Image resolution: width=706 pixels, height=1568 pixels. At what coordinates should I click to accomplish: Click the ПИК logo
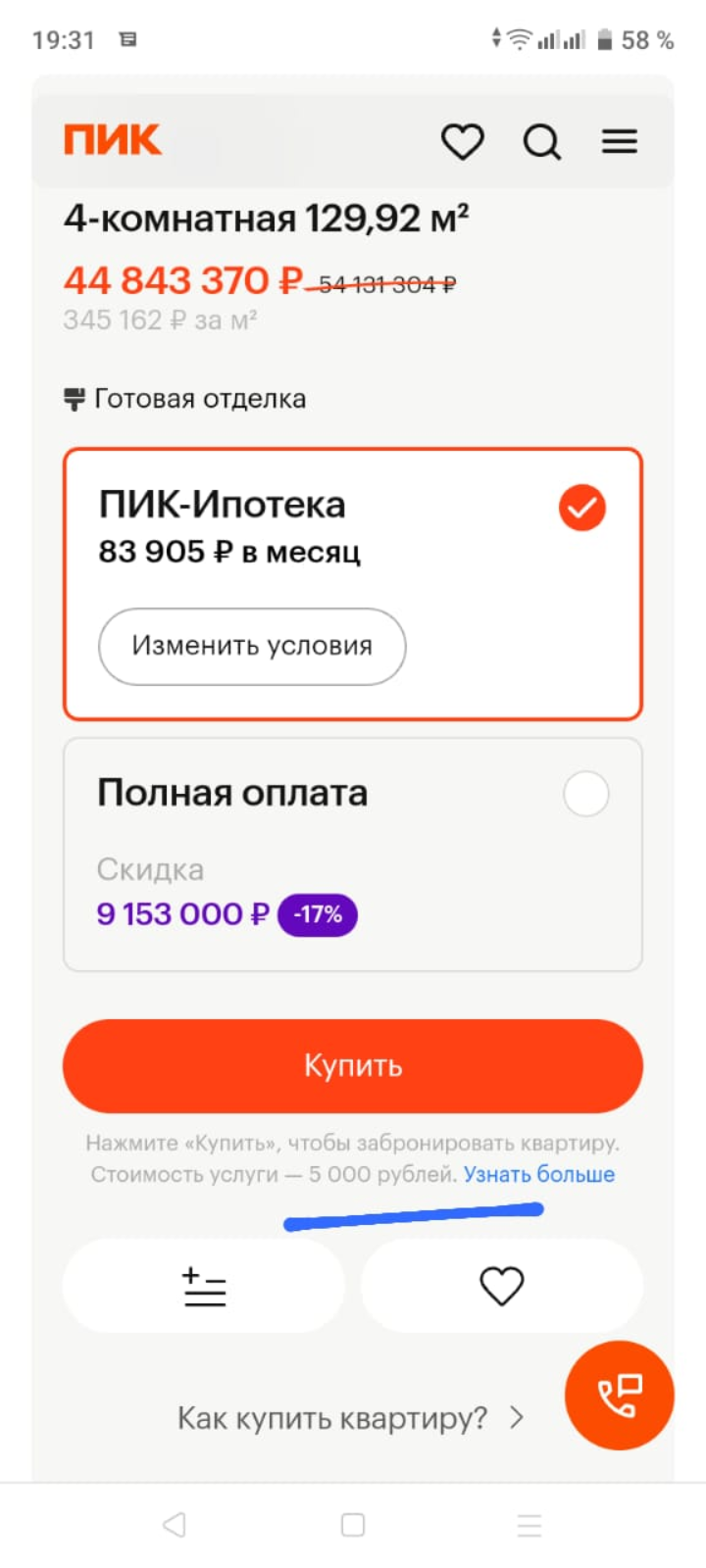[x=112, y=140]
